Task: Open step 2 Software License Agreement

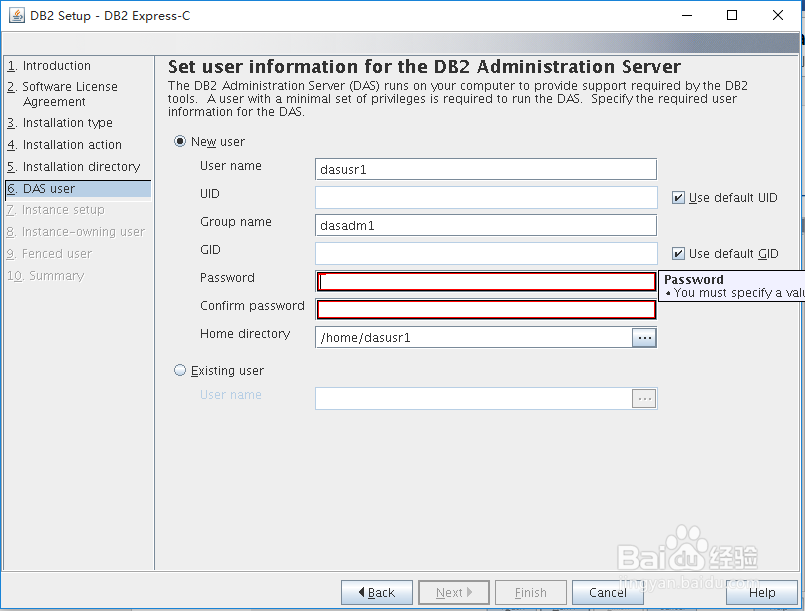Action: pos(62,94)
